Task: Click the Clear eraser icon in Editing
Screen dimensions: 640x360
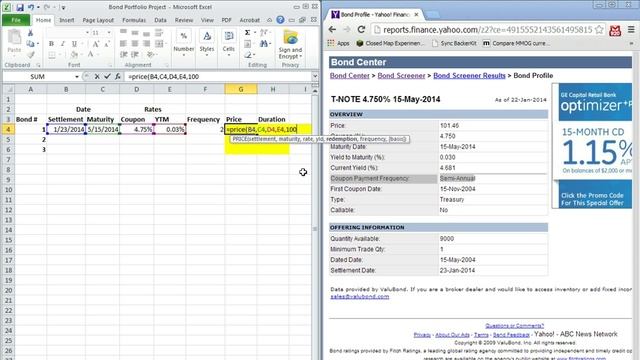Action: click(248, 54)
